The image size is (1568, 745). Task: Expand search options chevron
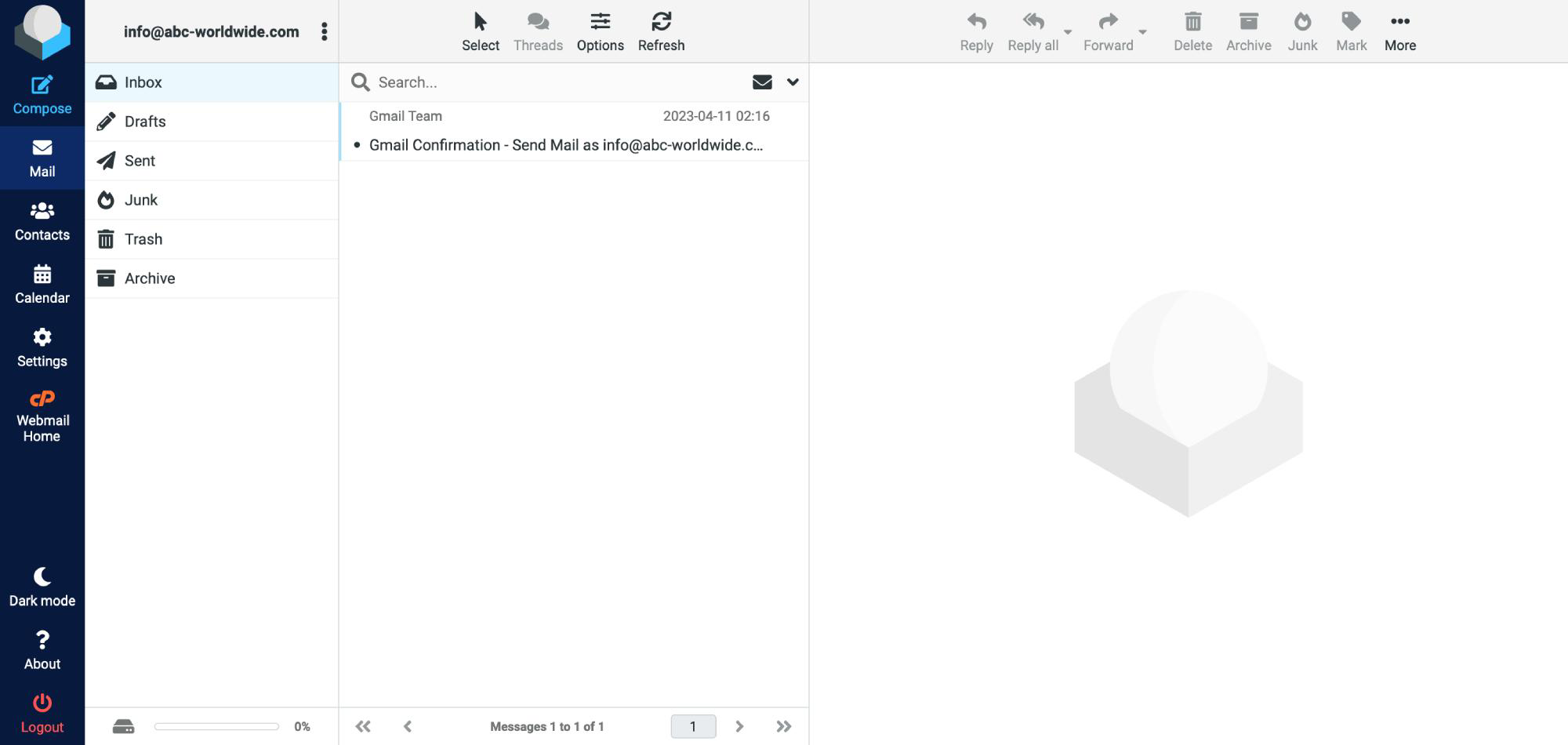793,82
